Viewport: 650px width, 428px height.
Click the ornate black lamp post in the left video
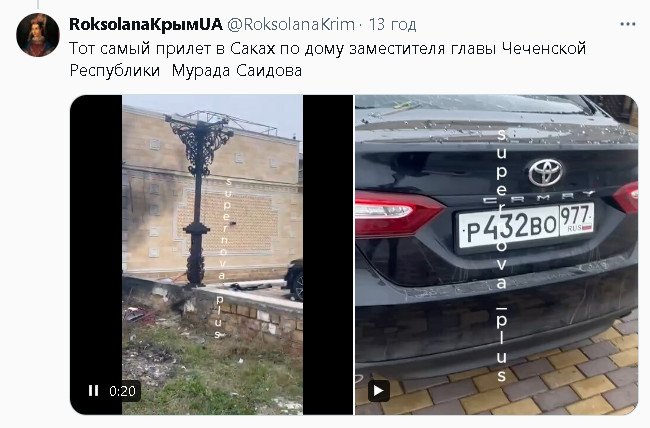click(x=199, y=199)
